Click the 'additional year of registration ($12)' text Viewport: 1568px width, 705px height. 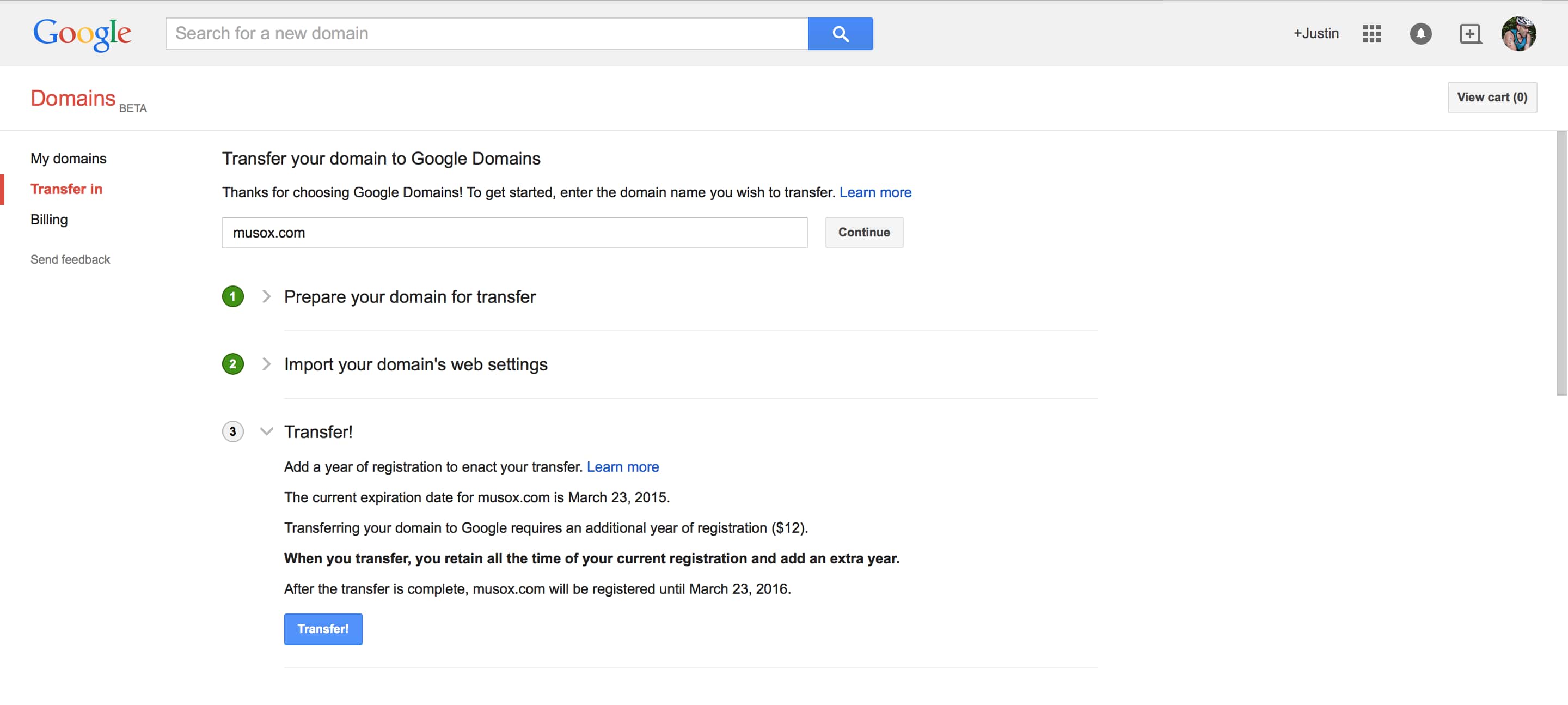(x=696, y=528)
